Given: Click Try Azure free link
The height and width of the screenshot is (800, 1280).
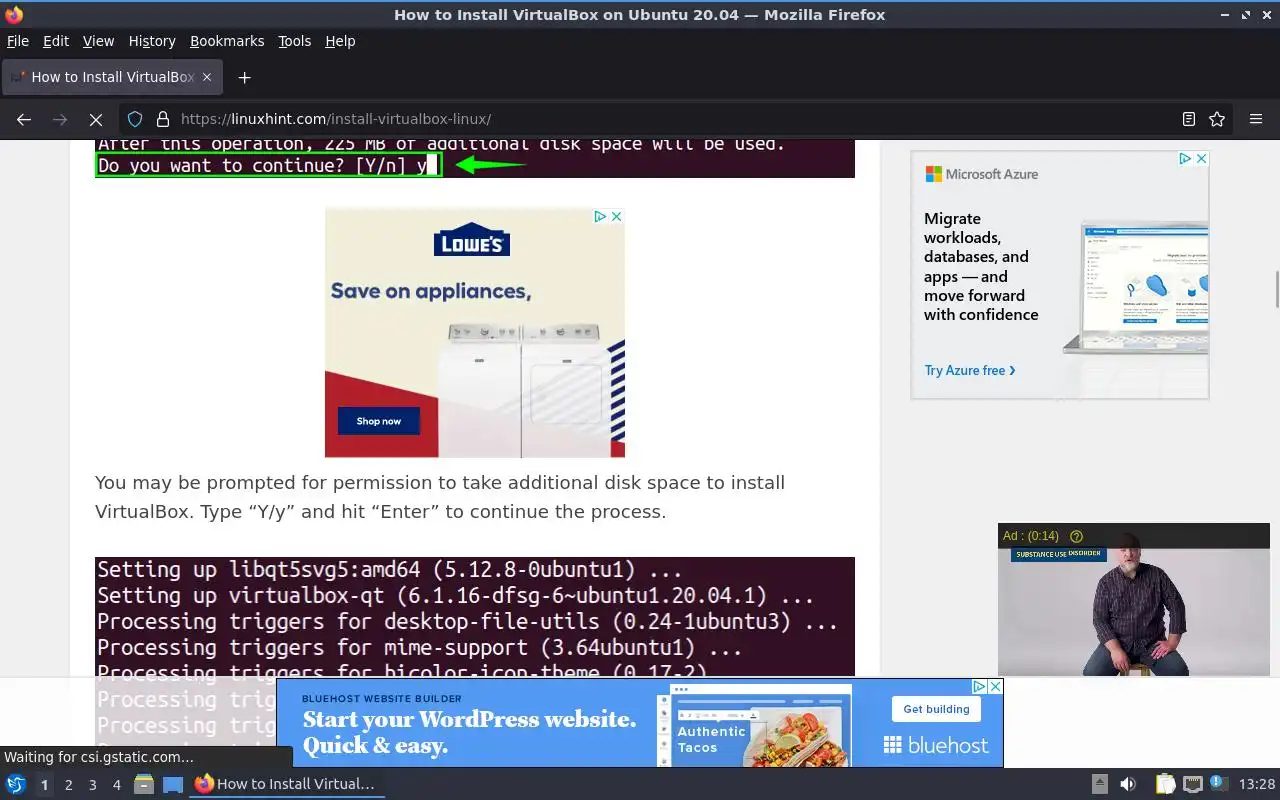Looking at the screenshot, I should (x=970, y=370).
